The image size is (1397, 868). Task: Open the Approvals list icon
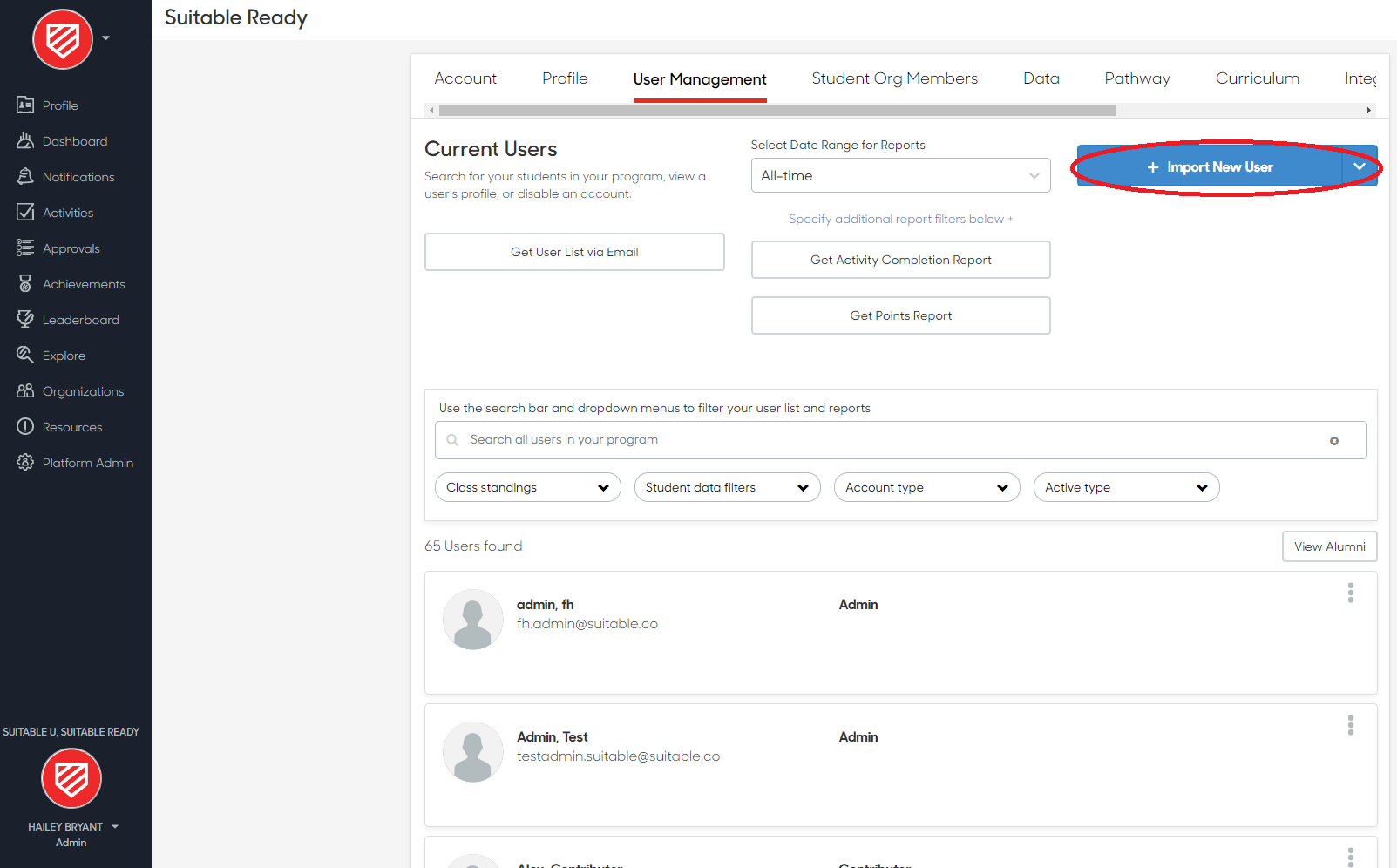[25, 248]
